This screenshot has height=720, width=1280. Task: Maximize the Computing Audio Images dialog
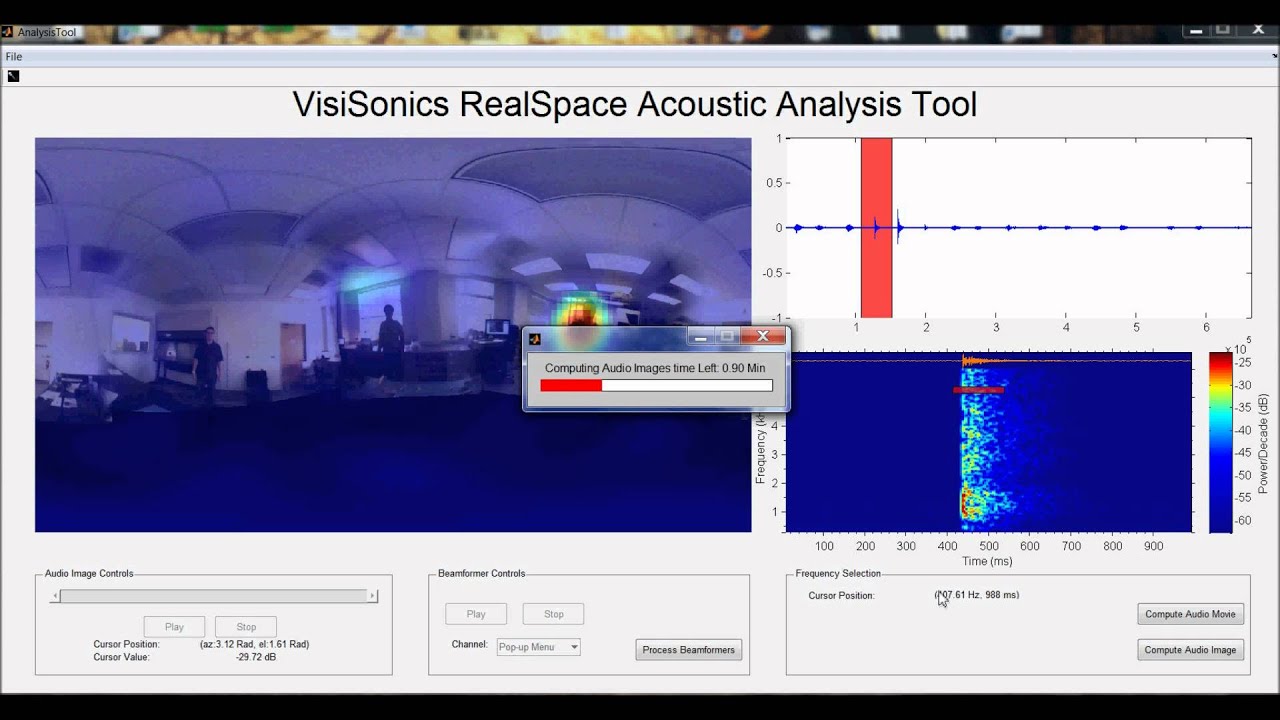coord(728,337)
